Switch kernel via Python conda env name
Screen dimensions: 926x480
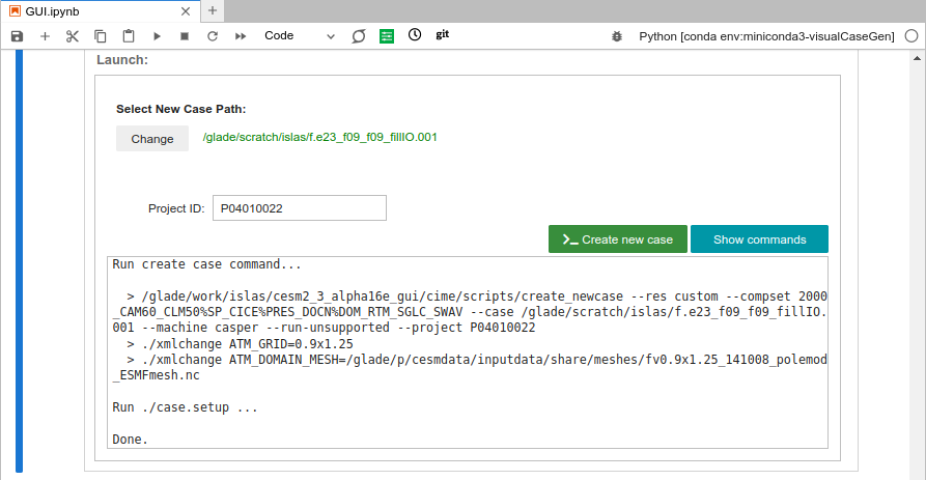coord(766,36)
